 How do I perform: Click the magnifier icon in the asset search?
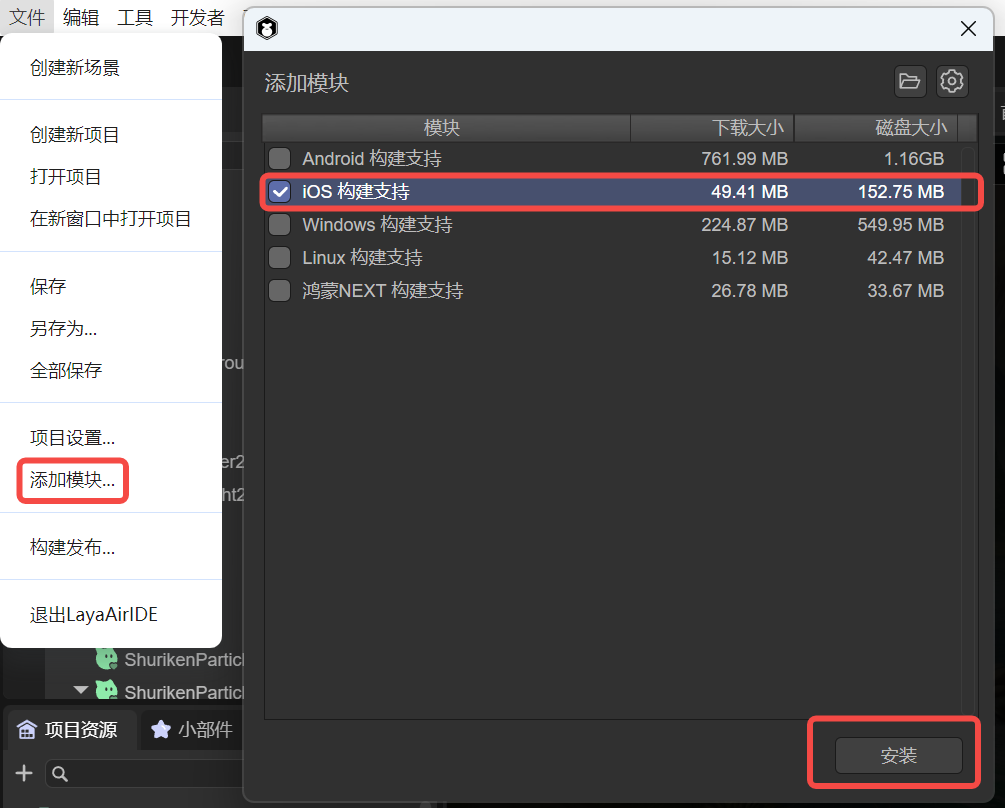click(x=60, y=774)
